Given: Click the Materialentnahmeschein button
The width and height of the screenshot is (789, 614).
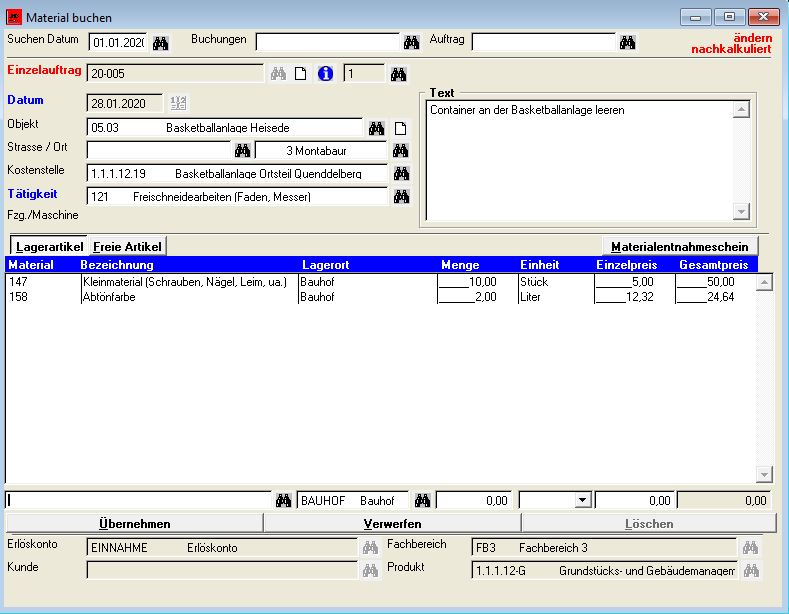Looking at the screenshot, I should pos(679,246).
